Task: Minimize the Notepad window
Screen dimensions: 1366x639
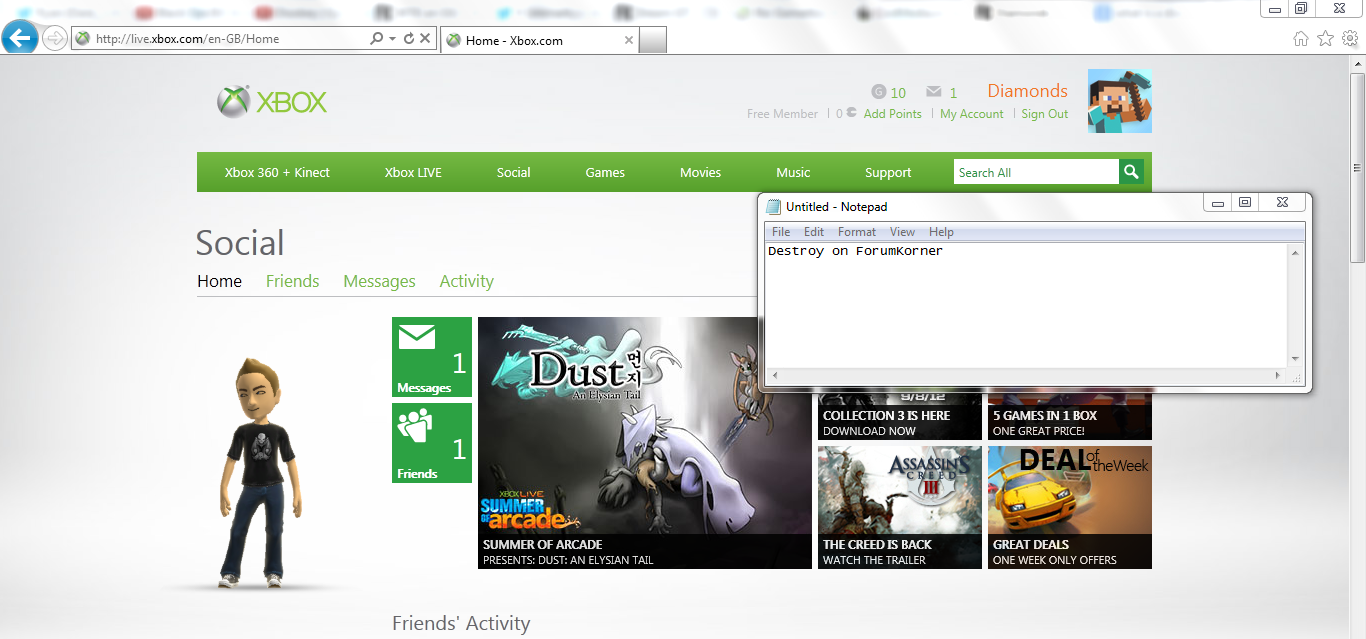Action: coord(1218,203)
